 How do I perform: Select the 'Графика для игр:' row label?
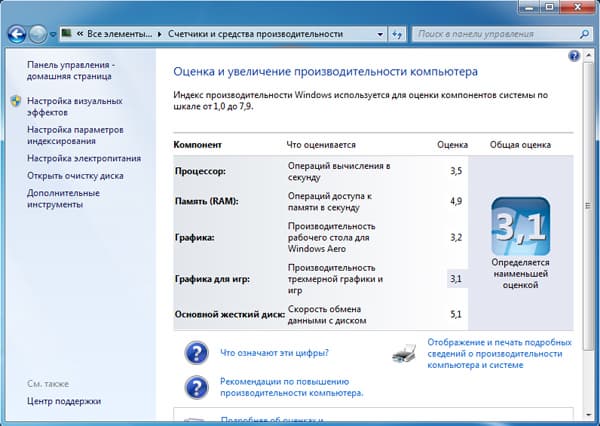click(x=212, y=279)
